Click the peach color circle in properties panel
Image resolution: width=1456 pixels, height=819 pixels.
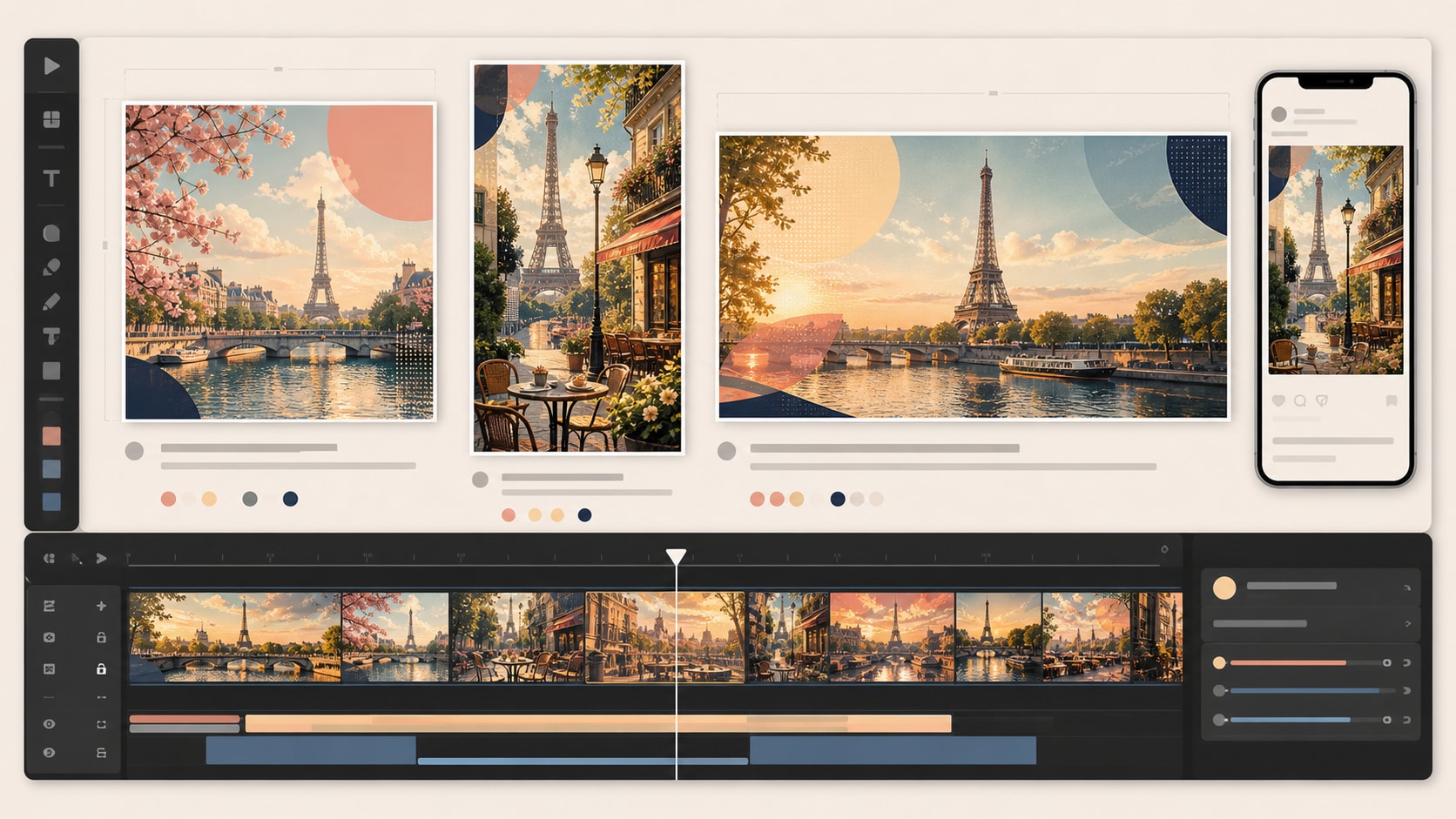[1224, 587]
